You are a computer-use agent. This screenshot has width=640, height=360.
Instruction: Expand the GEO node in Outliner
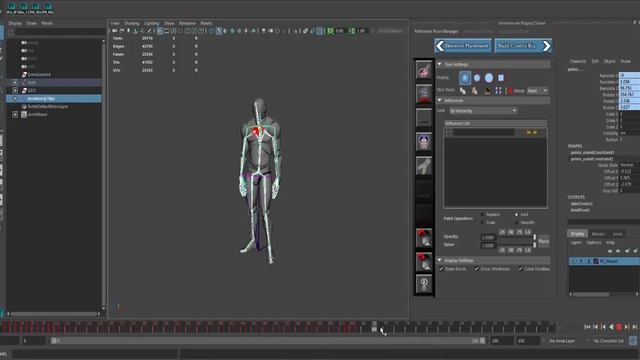[x=15, y=91]
